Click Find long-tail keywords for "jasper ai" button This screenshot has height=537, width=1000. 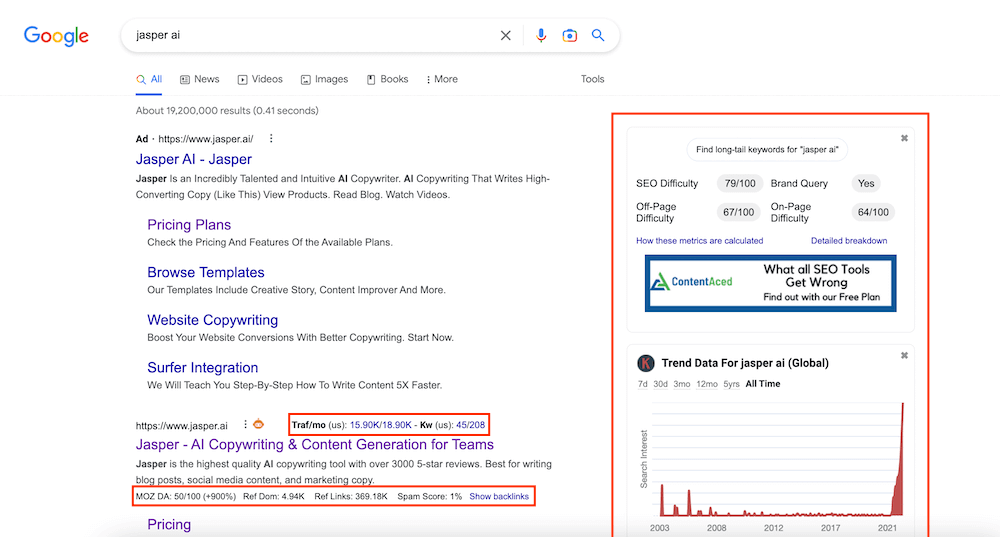coord(767,150)
